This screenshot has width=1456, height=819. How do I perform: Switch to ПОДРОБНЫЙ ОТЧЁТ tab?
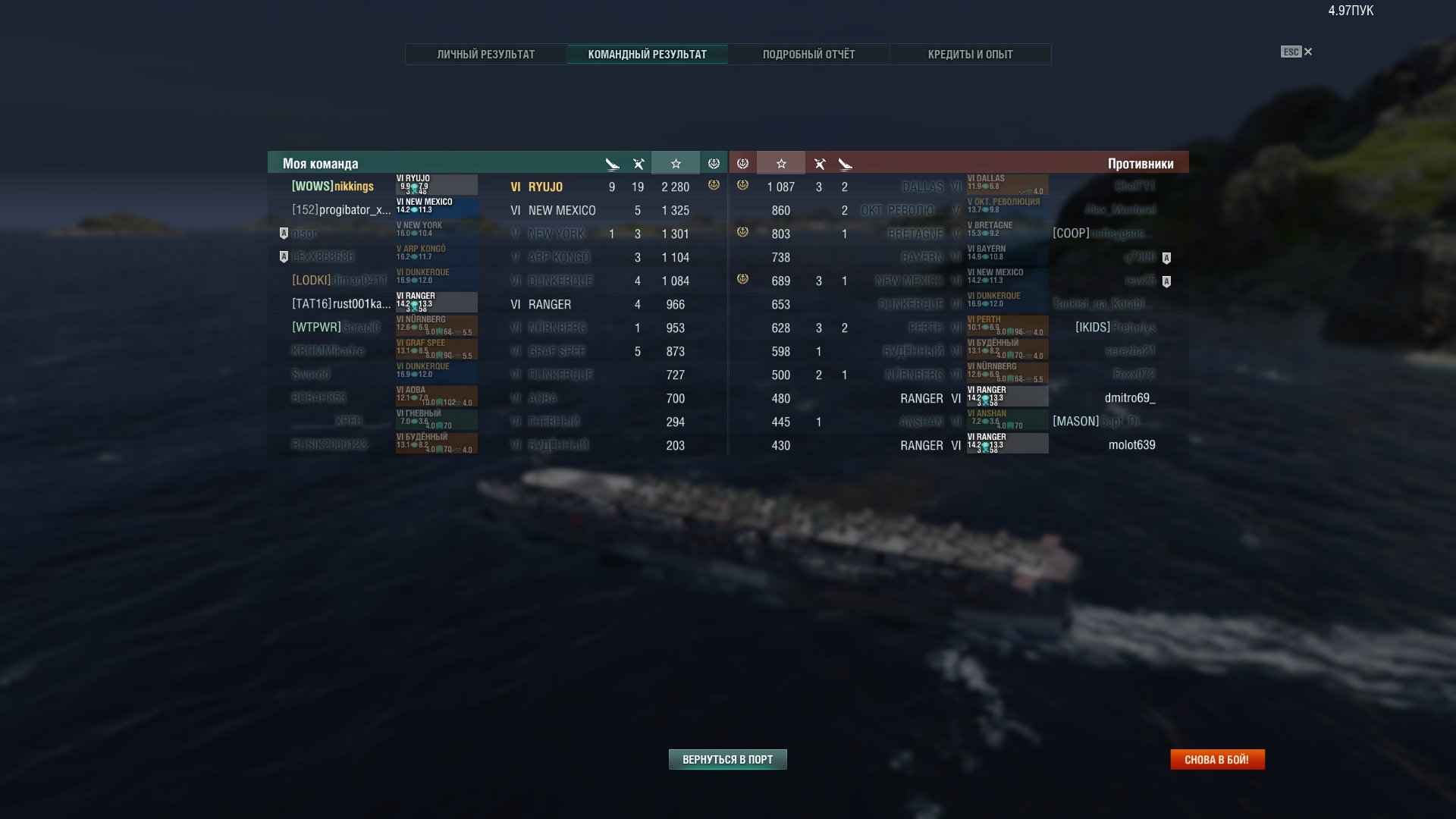(808, 54)
